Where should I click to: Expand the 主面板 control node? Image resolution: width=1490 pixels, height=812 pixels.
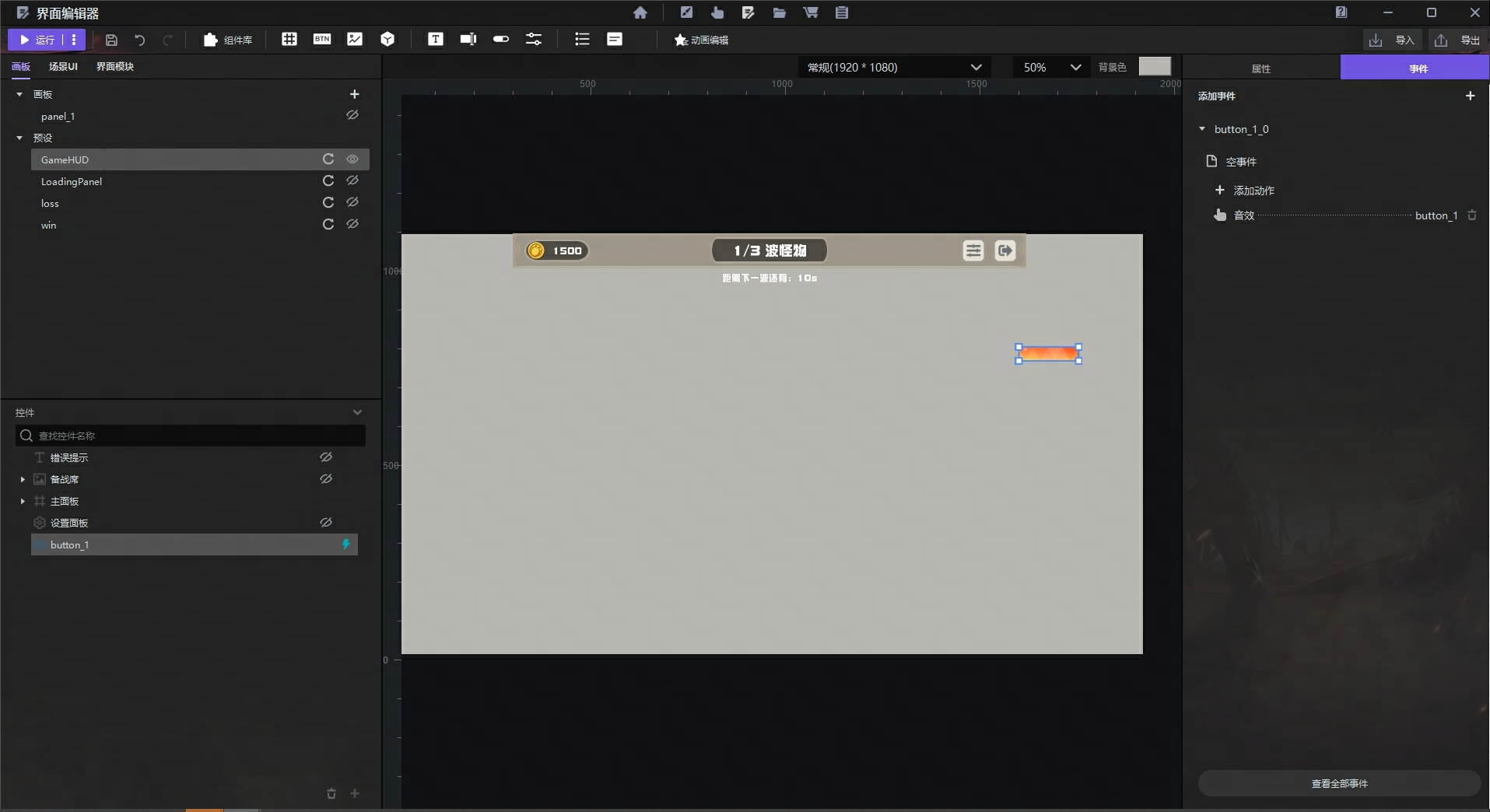23,502
